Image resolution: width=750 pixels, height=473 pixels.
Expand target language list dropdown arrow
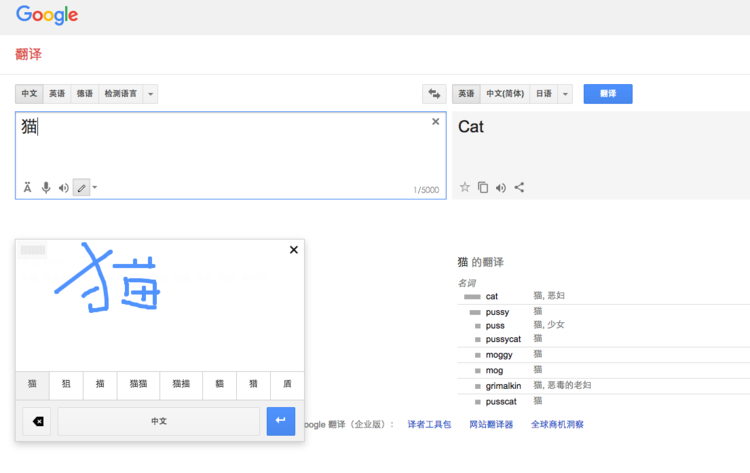pyautogui.click(x=565, y=94)
